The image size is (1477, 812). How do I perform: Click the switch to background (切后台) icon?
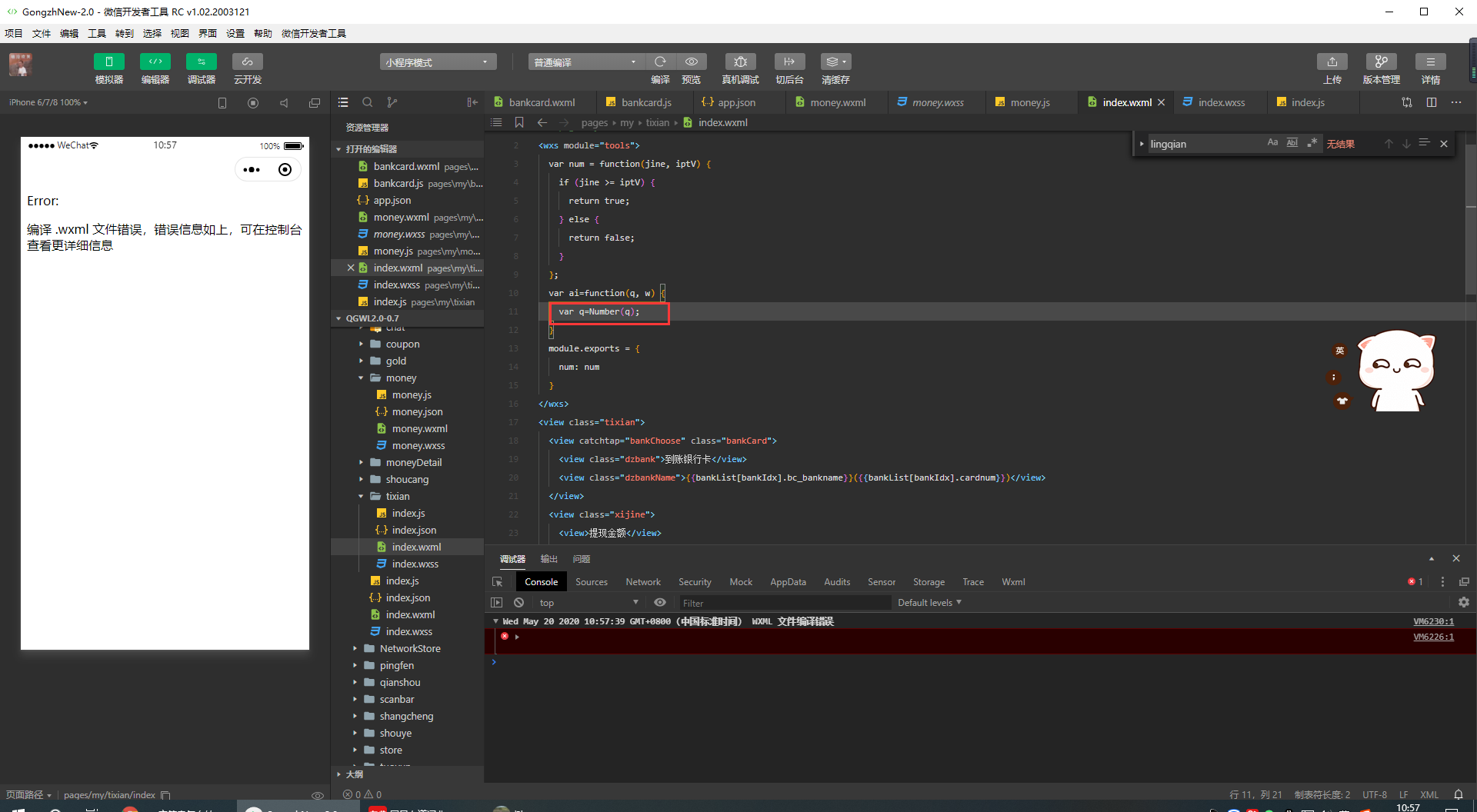(x=789, y=62)
